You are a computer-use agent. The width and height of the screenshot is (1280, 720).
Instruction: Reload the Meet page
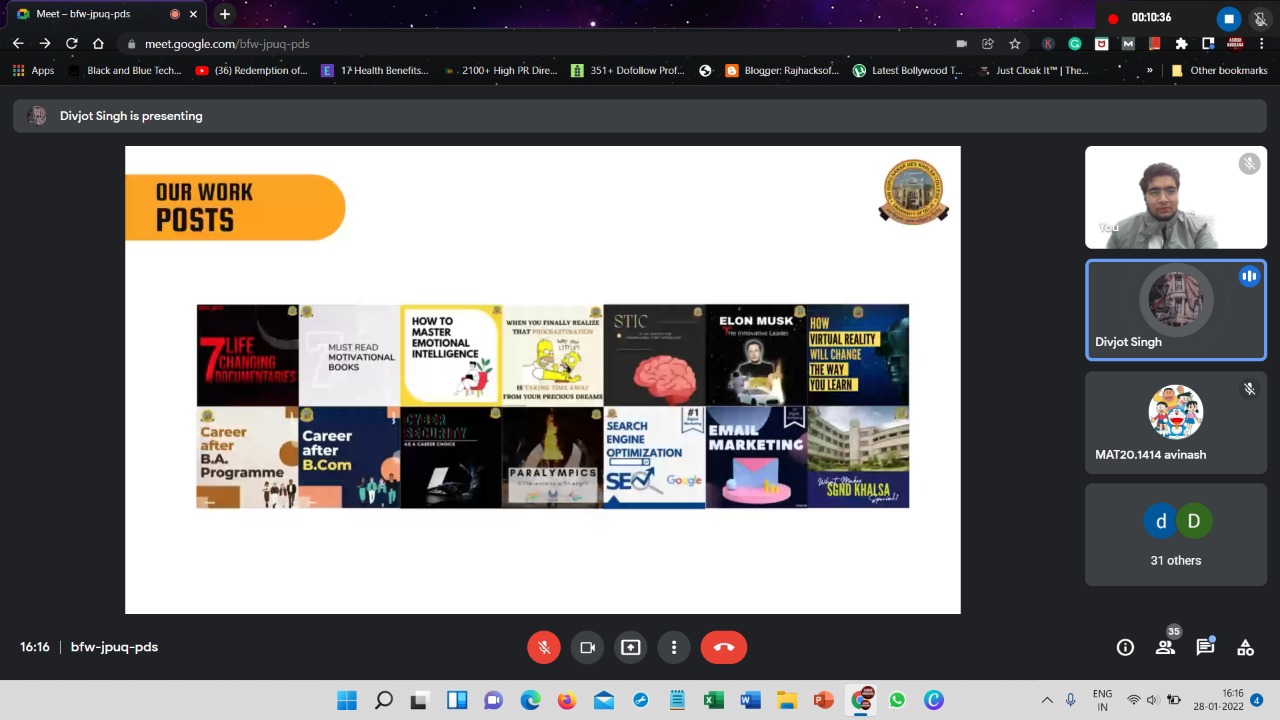(71, 44)
